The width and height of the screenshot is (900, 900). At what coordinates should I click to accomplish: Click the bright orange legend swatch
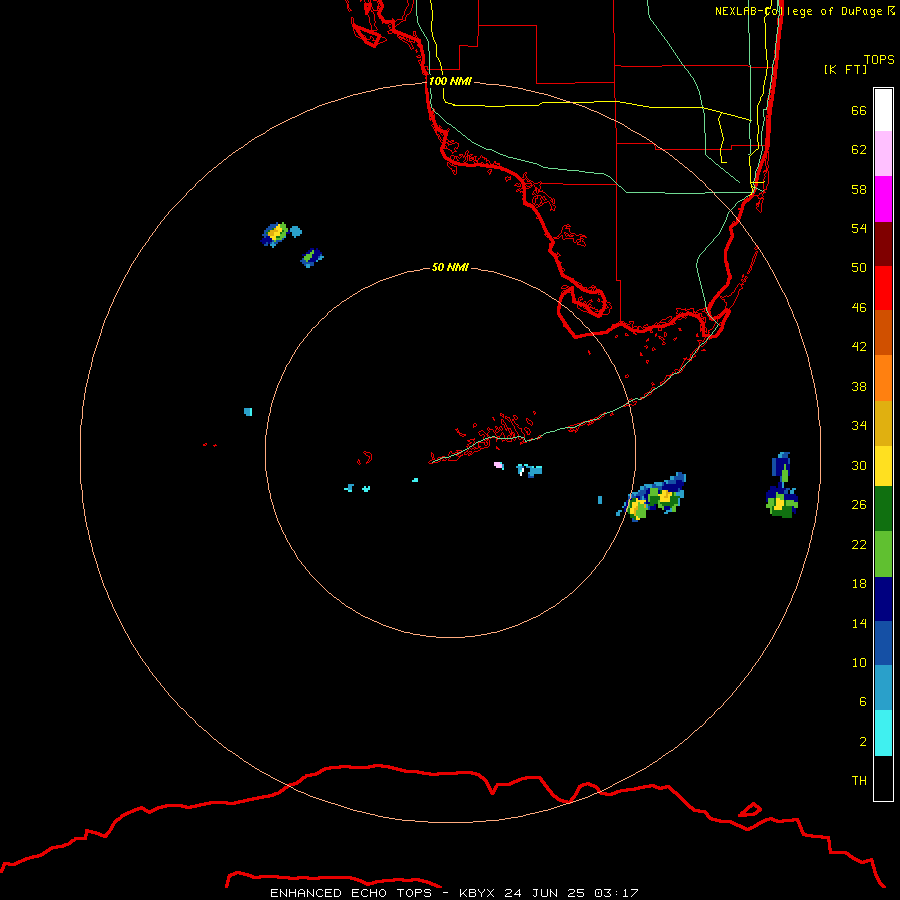click(883, 378)
